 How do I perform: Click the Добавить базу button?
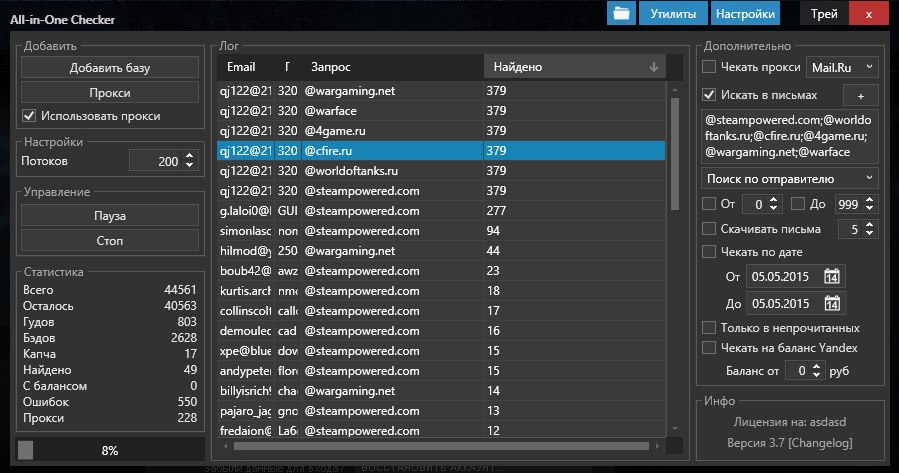110,68
